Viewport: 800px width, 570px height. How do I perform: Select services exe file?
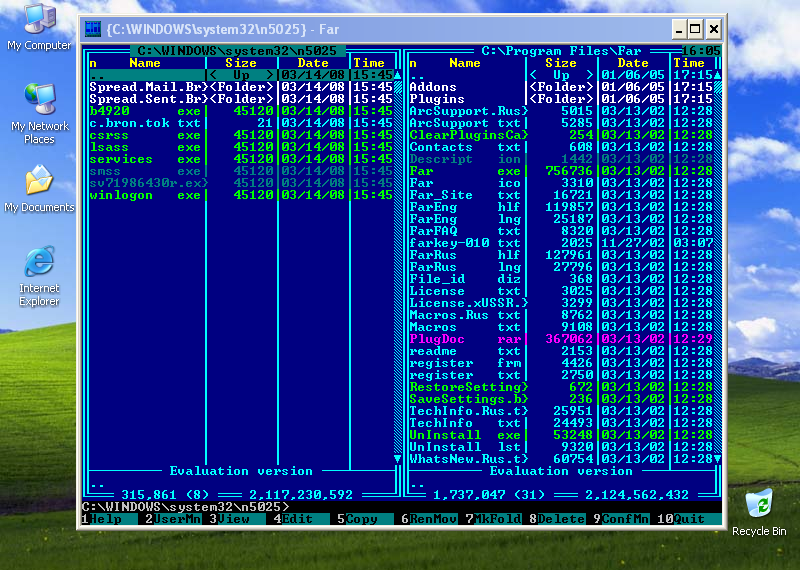pos(241,159)
